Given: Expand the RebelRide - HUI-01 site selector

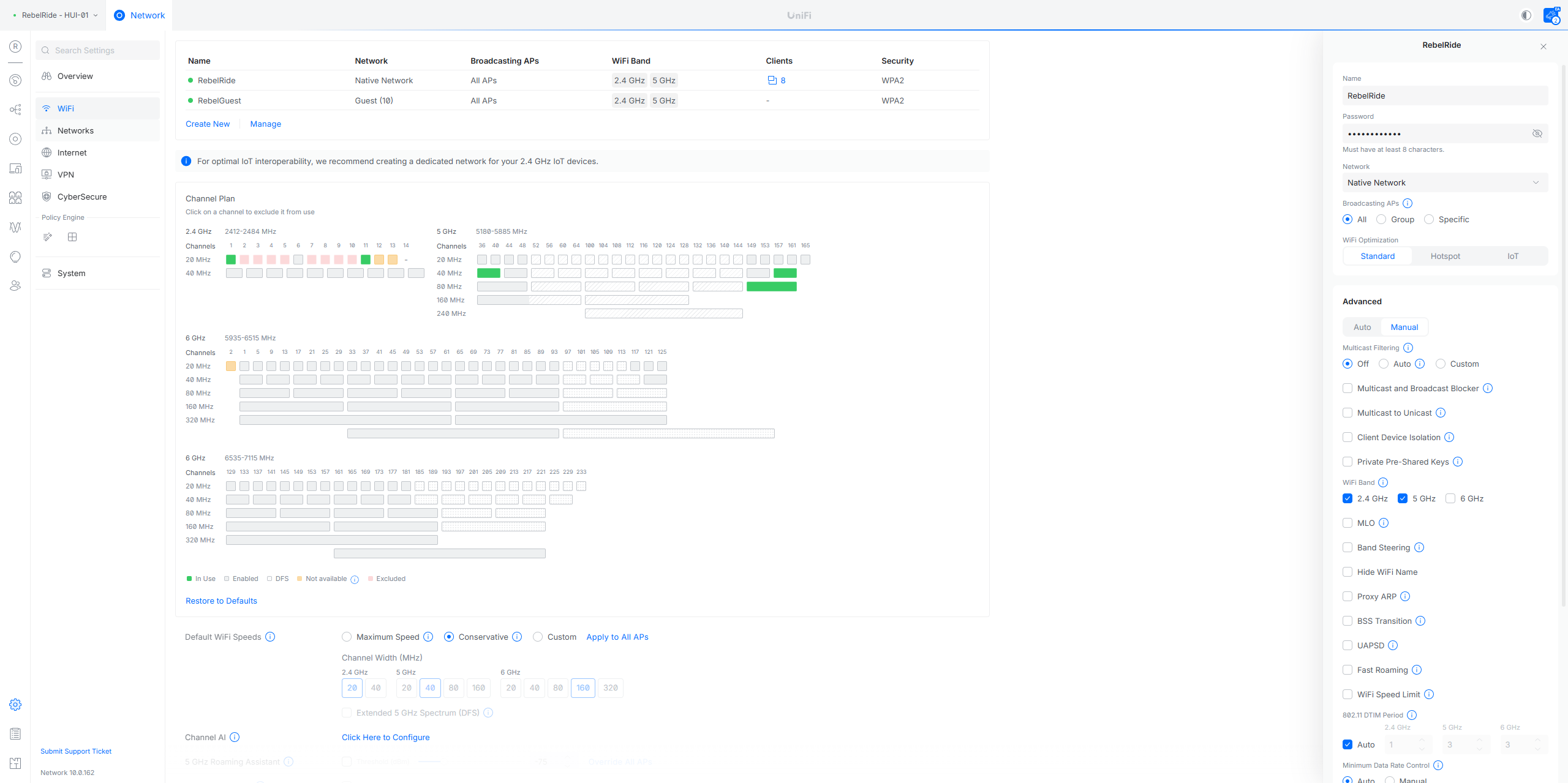Looking at the screenshot, I should point(55,15).
